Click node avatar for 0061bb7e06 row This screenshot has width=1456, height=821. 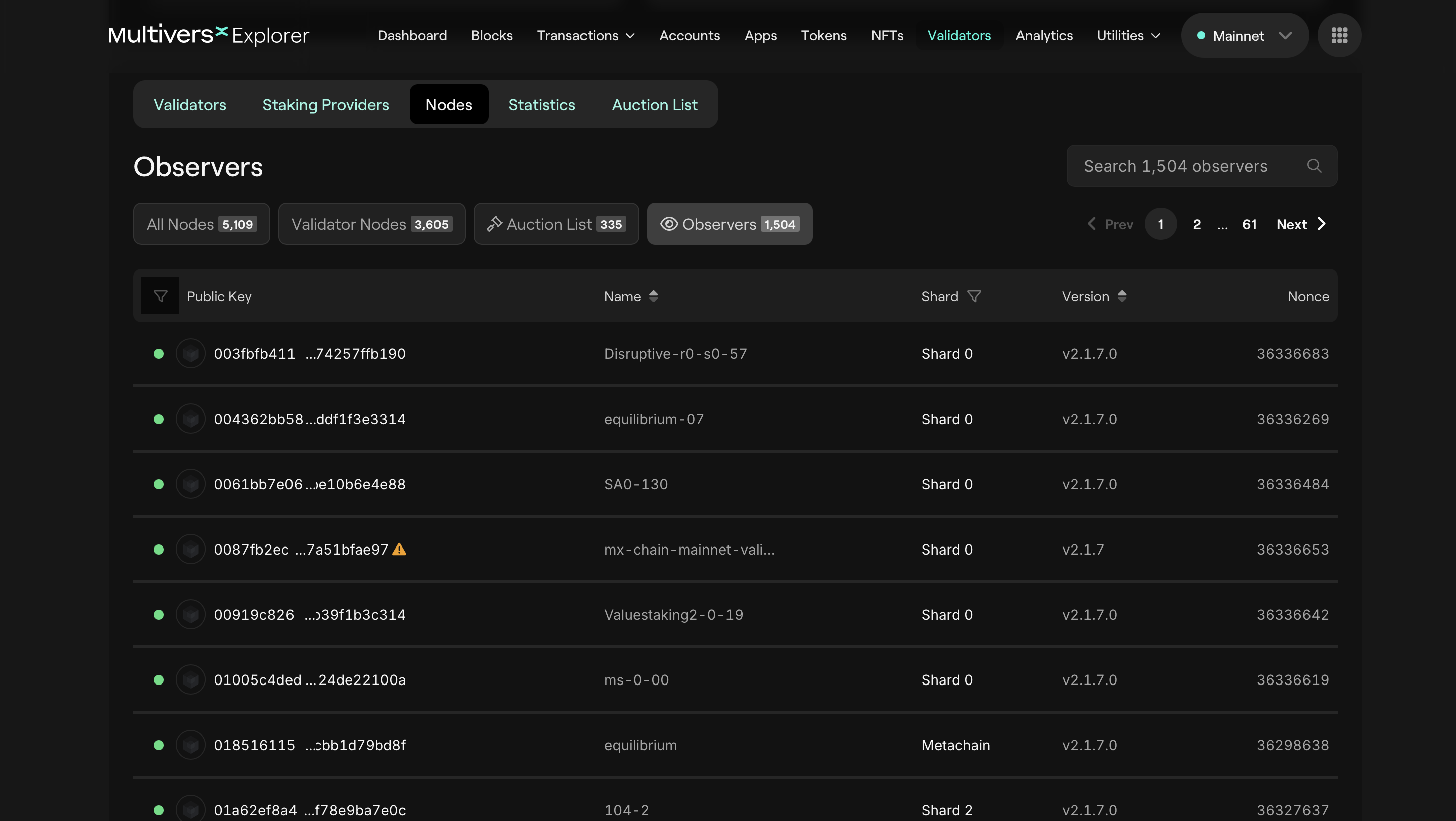[191, 484]
